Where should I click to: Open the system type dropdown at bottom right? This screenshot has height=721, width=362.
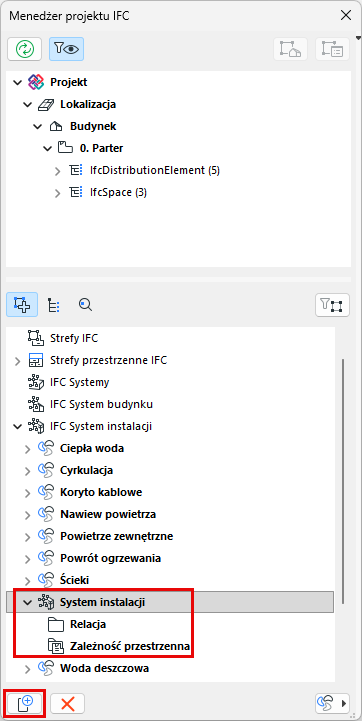[332, 703]
